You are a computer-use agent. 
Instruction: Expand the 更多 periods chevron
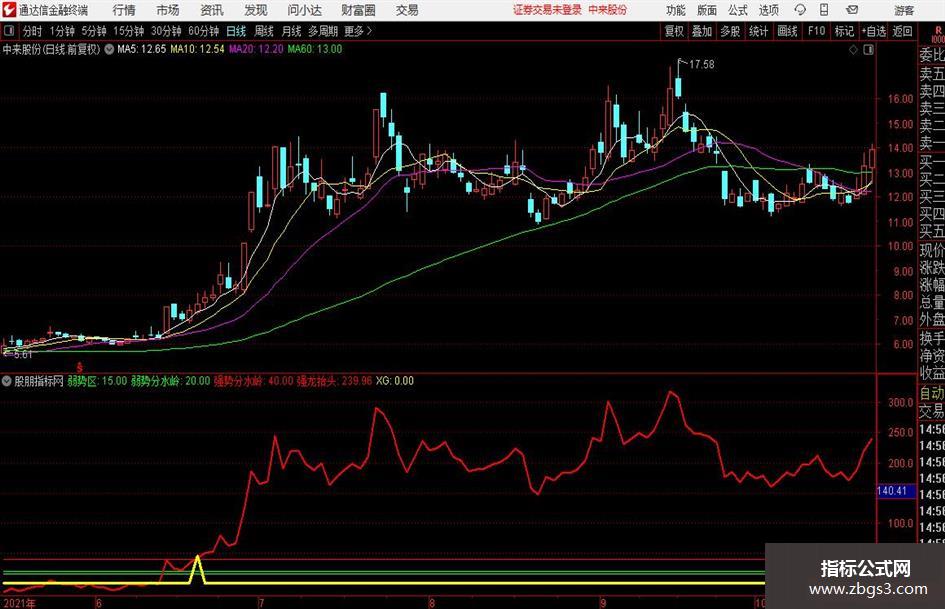tap(369, 31)
